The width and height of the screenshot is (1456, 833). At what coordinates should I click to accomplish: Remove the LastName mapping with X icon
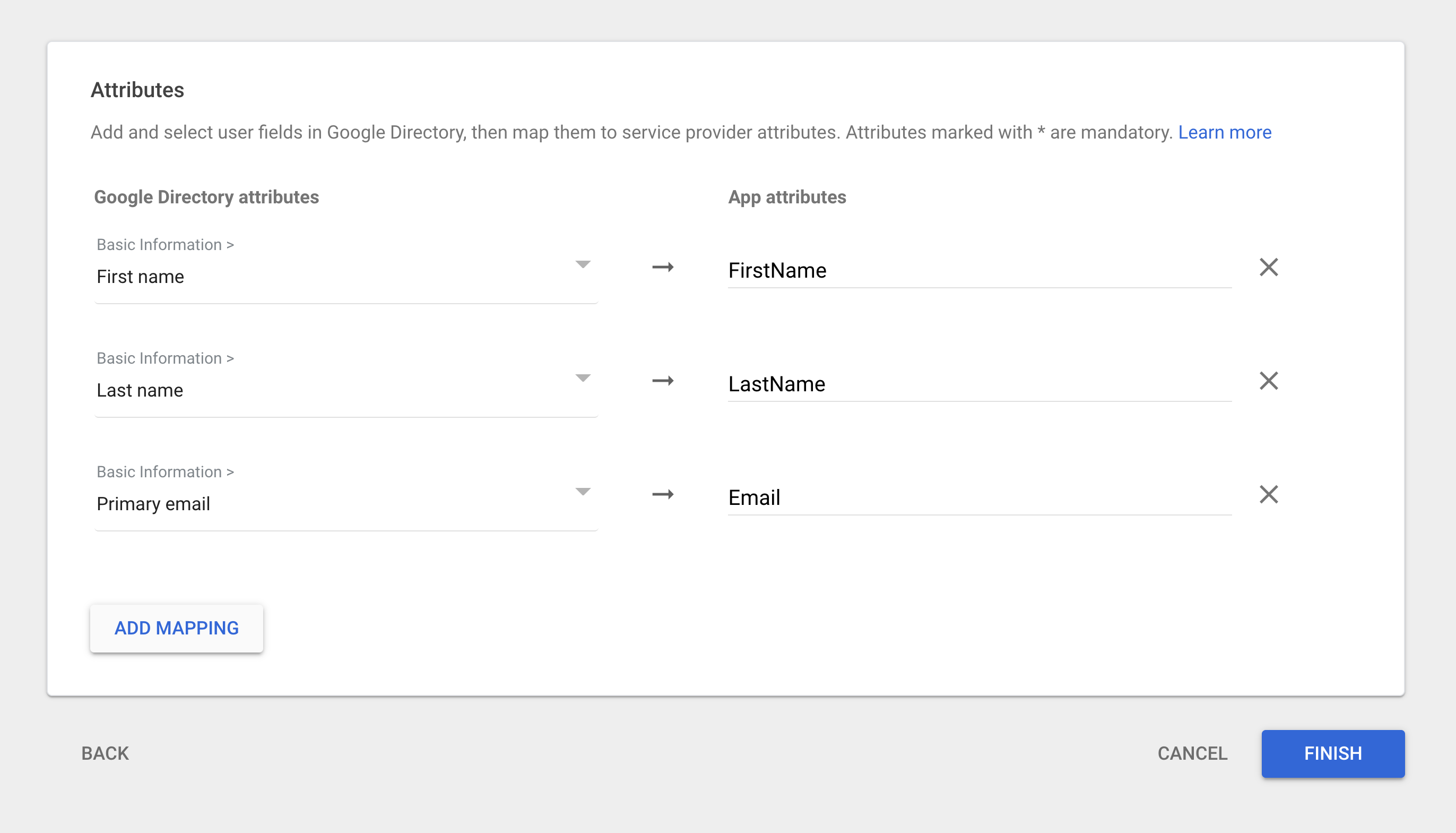pos(1268,381)
